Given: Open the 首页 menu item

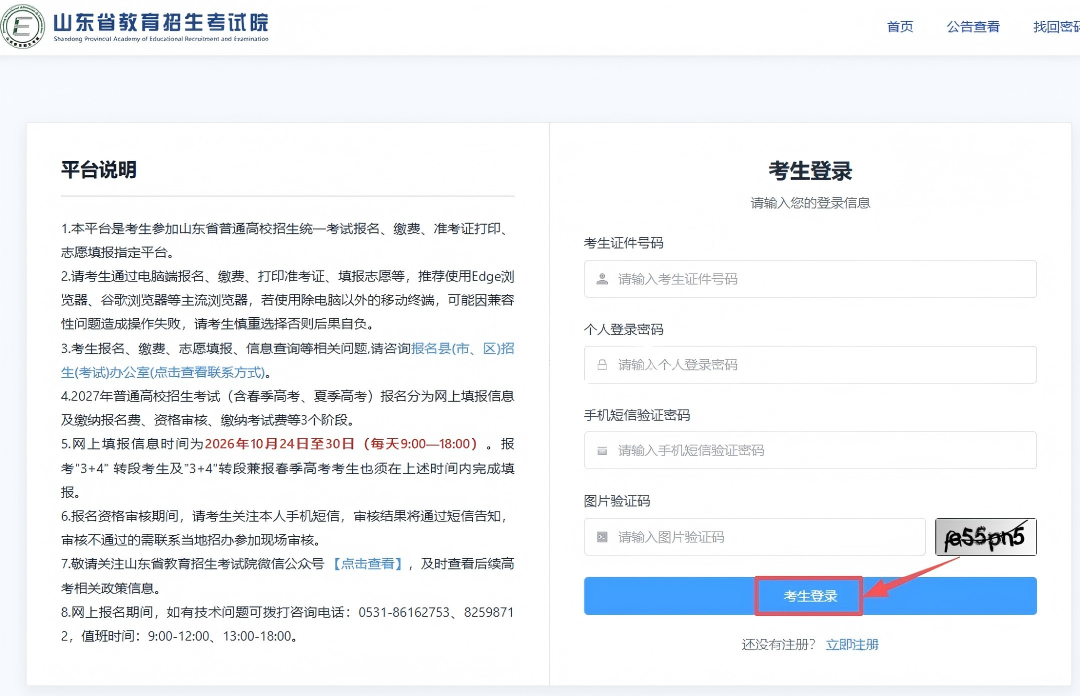Looking at the screenshot, I should click(900, 27).
